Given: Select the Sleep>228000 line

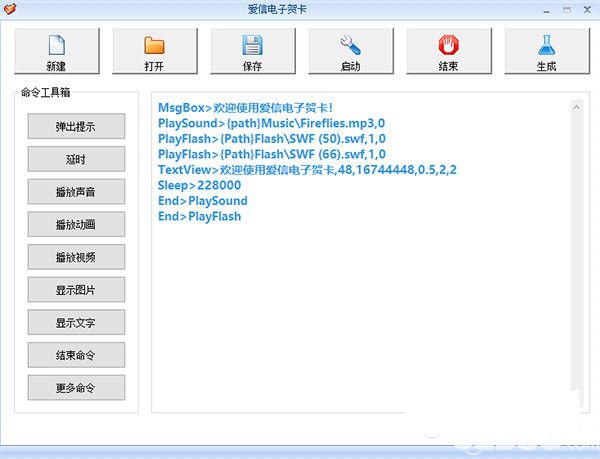Looking at the screenshot, I should [x=199, y=185].
